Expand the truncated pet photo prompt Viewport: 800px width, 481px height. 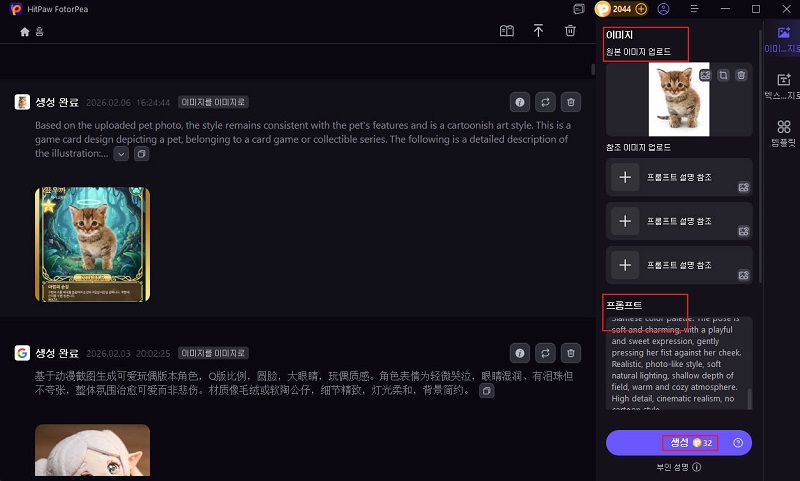click(x=121, y=154)
